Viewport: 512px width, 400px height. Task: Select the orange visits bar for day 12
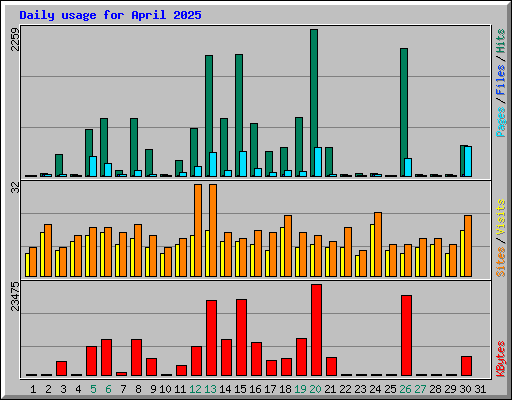tap(198, 230)
